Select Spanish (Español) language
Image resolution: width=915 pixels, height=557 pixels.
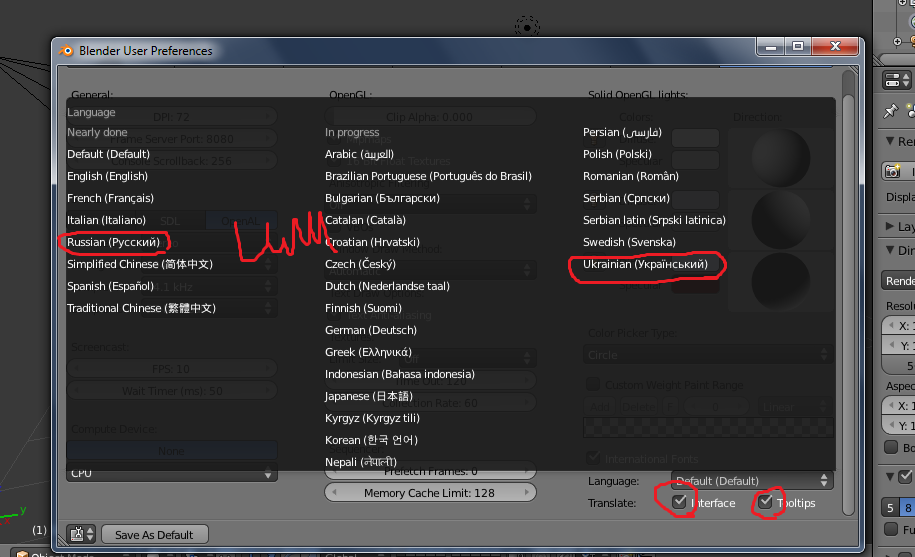[110, 286]
